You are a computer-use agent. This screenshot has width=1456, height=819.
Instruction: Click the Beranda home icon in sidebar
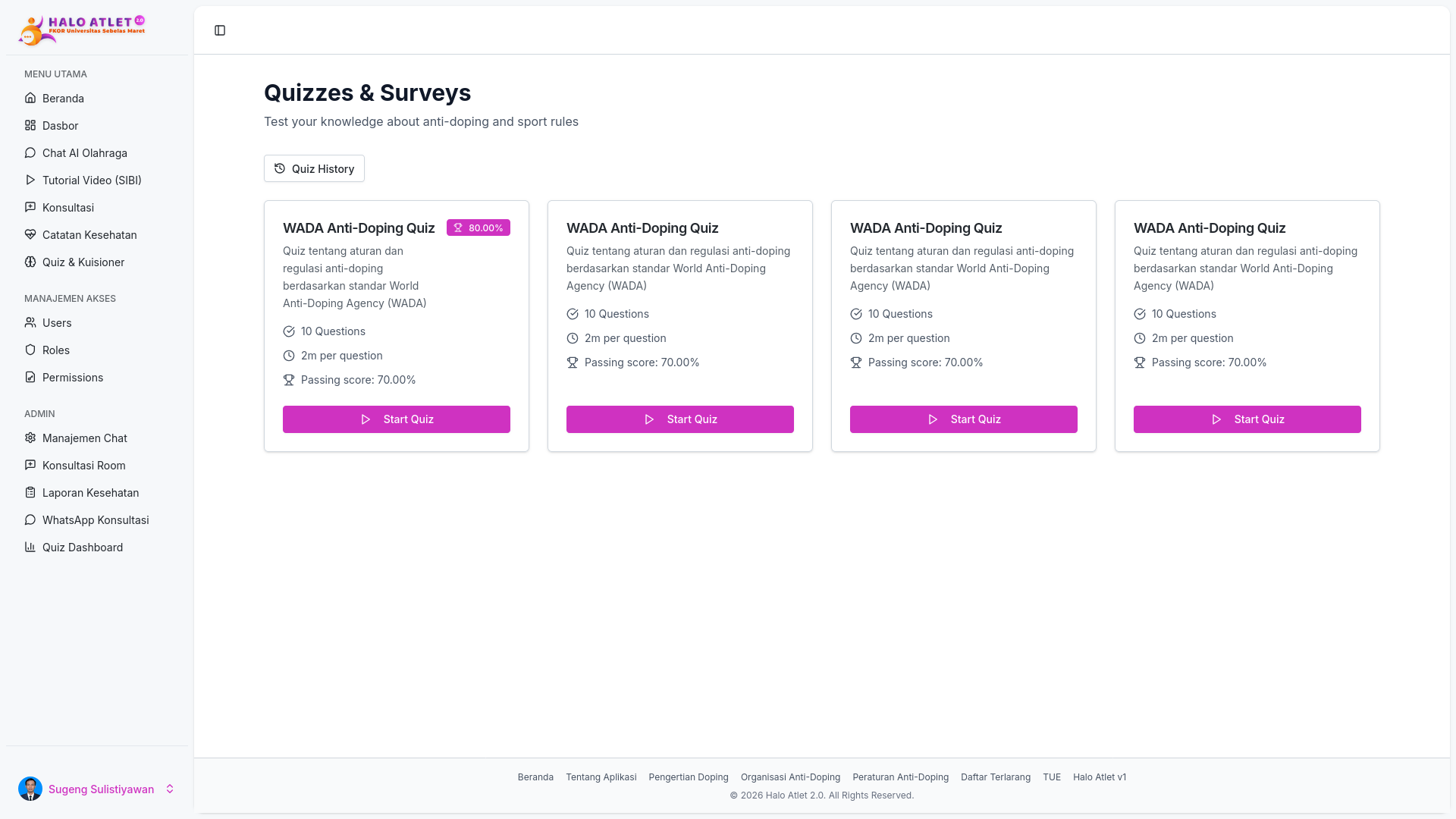30,98
